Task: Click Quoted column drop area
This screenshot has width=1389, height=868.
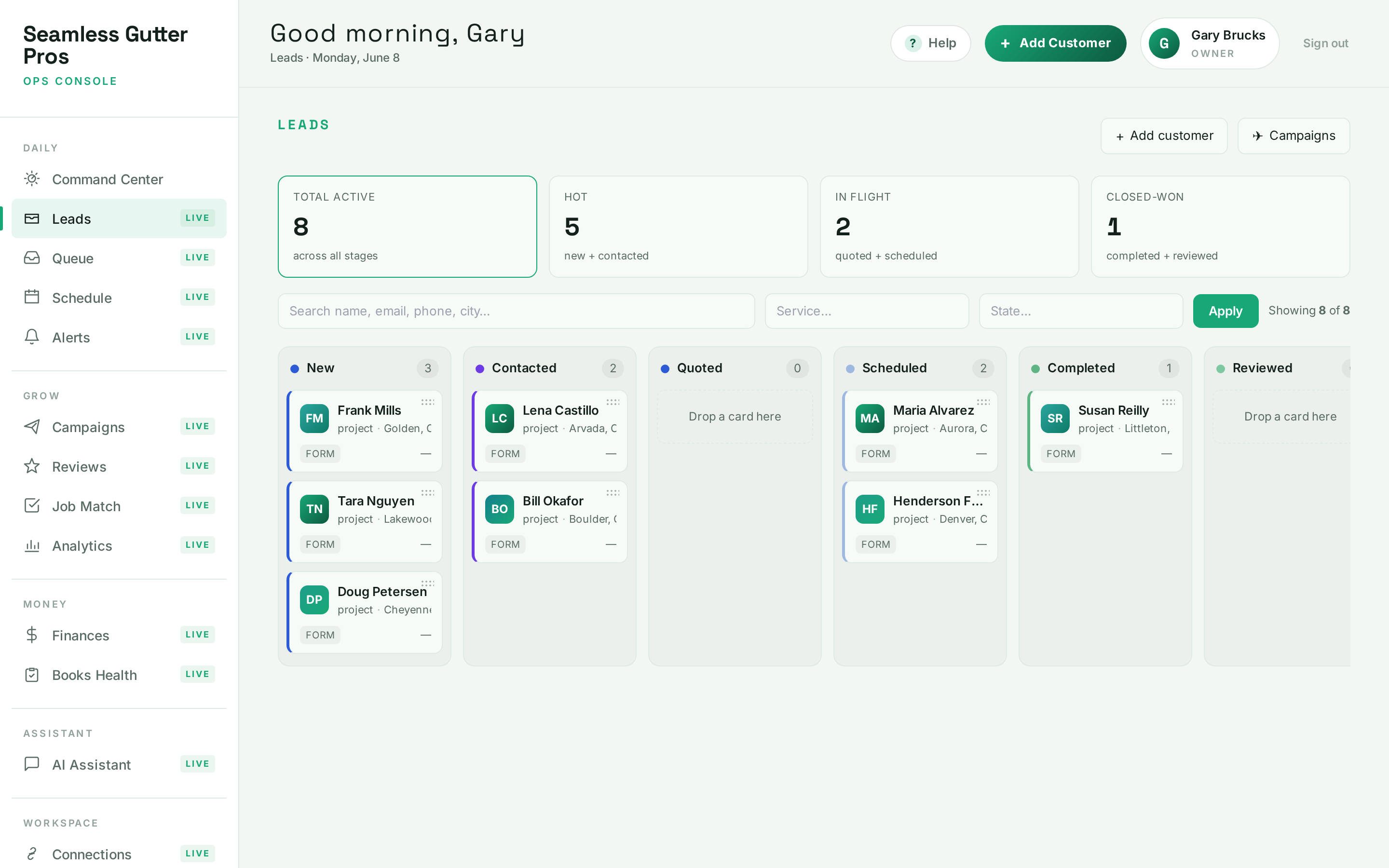Action: (x=735, y=417)
